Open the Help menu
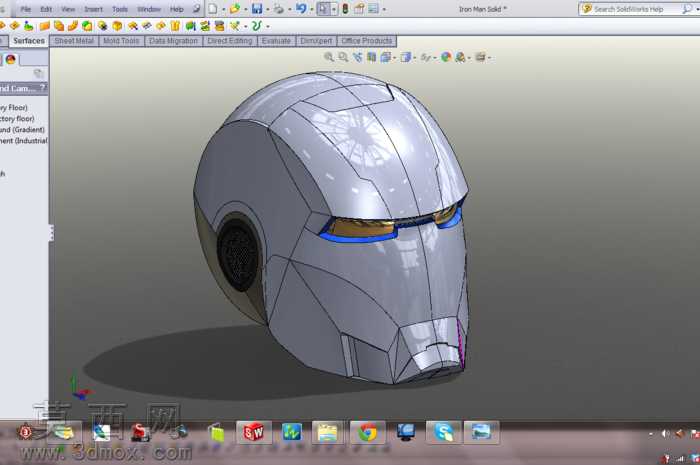700x465 pixels. click(x=177, y=9)
